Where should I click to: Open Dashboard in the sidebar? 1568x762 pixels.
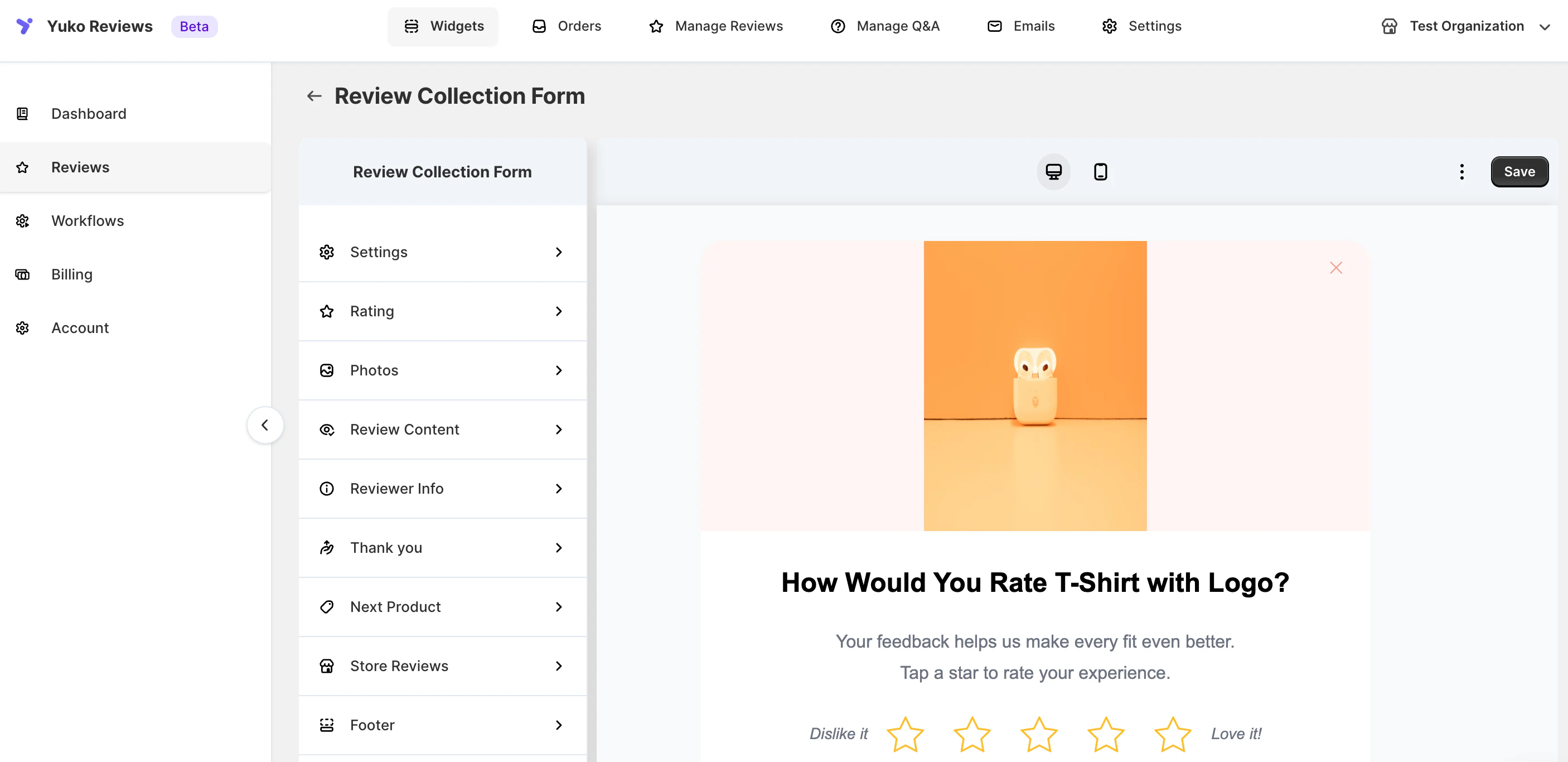pyautogui.click(x=135, y=114)
